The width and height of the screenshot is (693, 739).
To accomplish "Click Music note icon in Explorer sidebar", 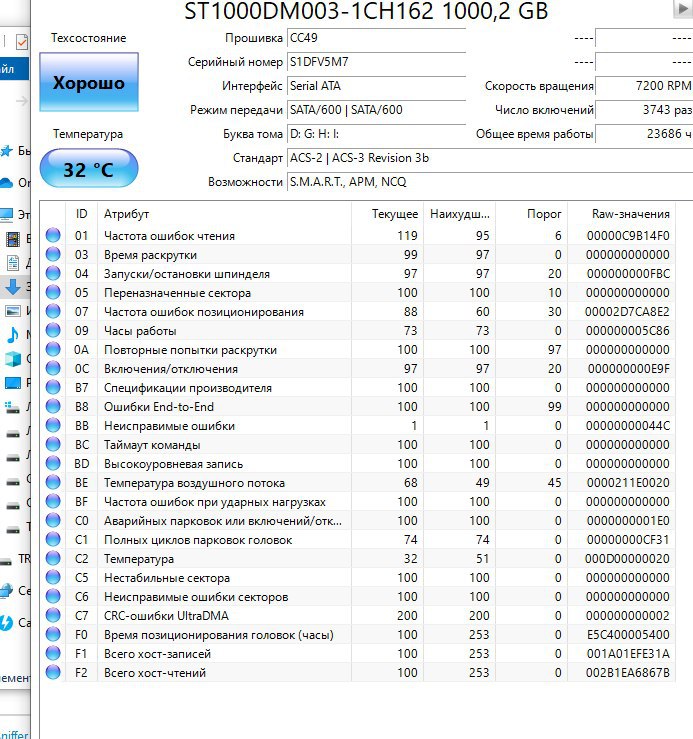I will (x=13, y=335).
